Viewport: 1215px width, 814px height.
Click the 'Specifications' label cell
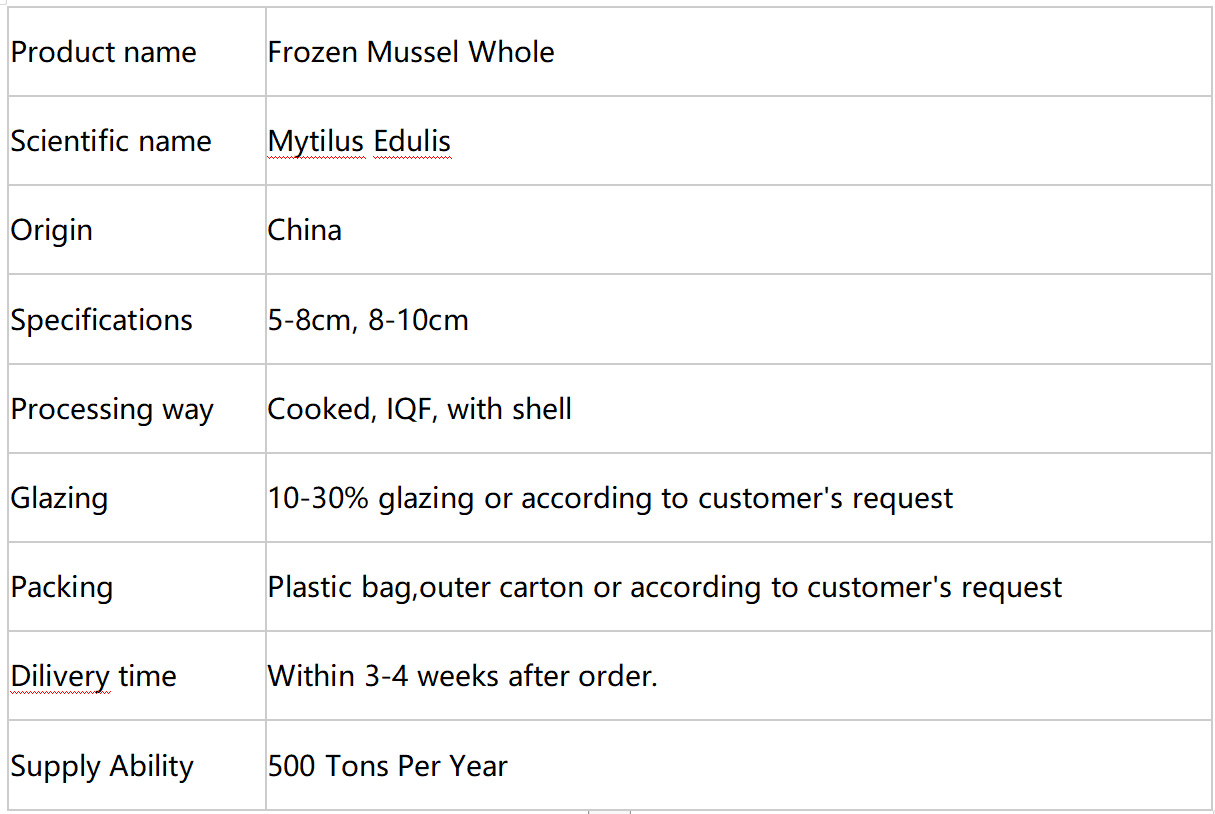pos(137,320)
